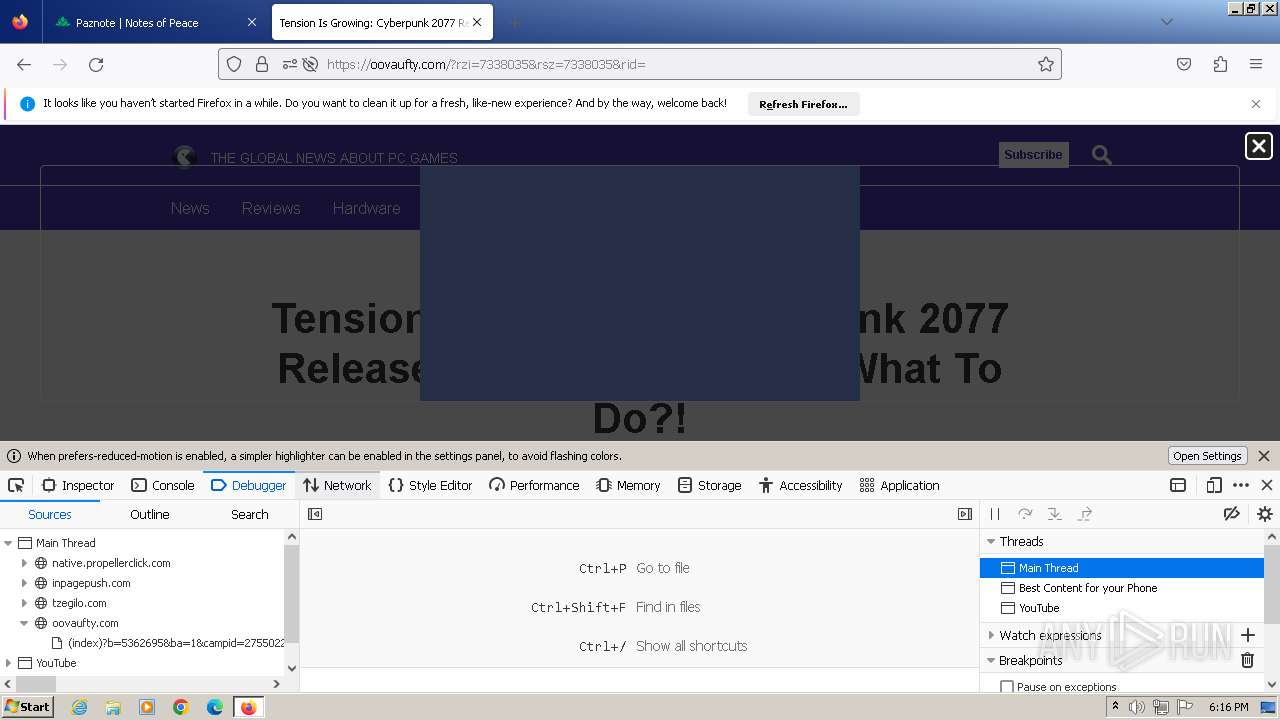Open Extensions puzzle icon

click(1220, 64)
